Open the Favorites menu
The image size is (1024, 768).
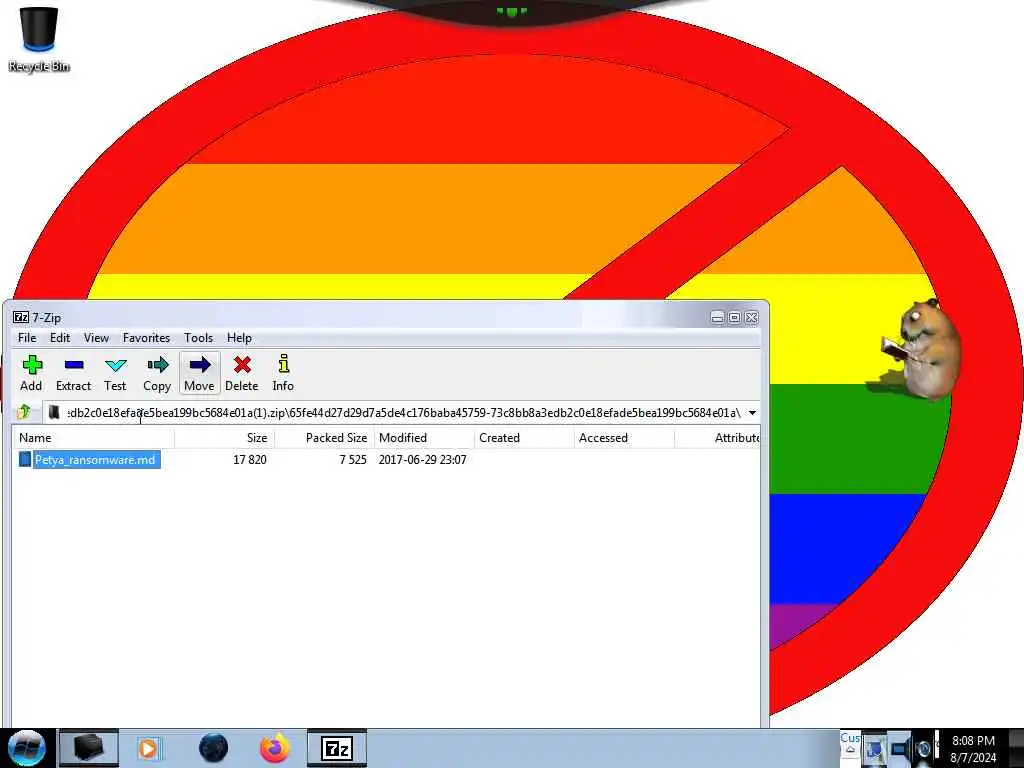pyautogui.click(x=146, y=338)
